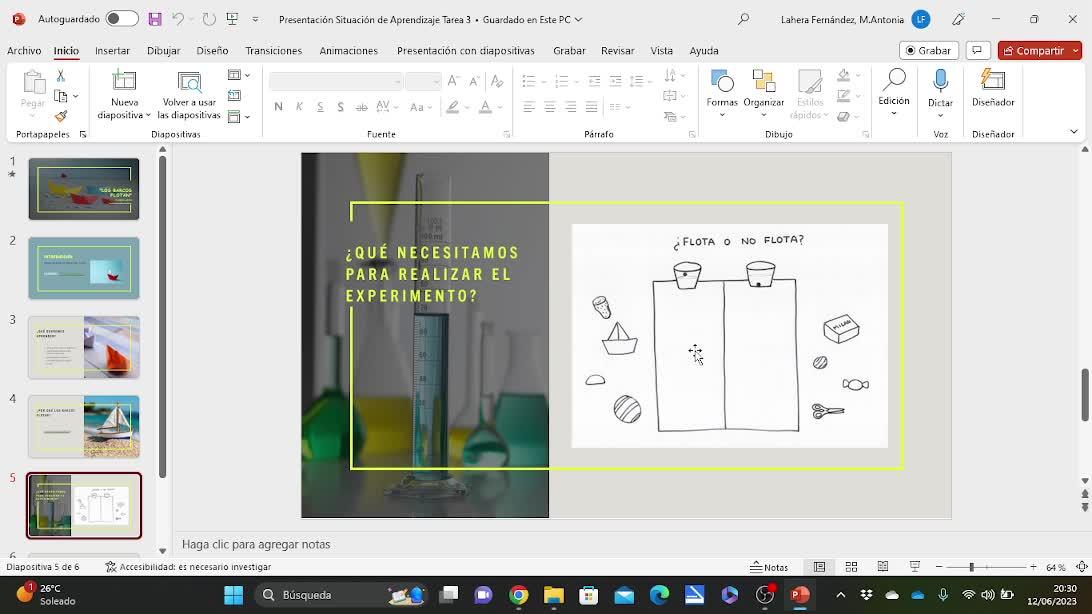
Task: Click the Cut scissors icon
Action: click(61, 76)
